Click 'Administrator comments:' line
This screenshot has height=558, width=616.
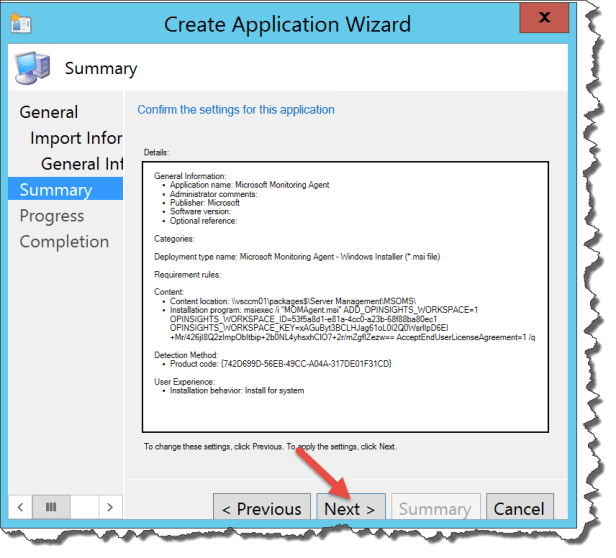click(x=213, y=194)
